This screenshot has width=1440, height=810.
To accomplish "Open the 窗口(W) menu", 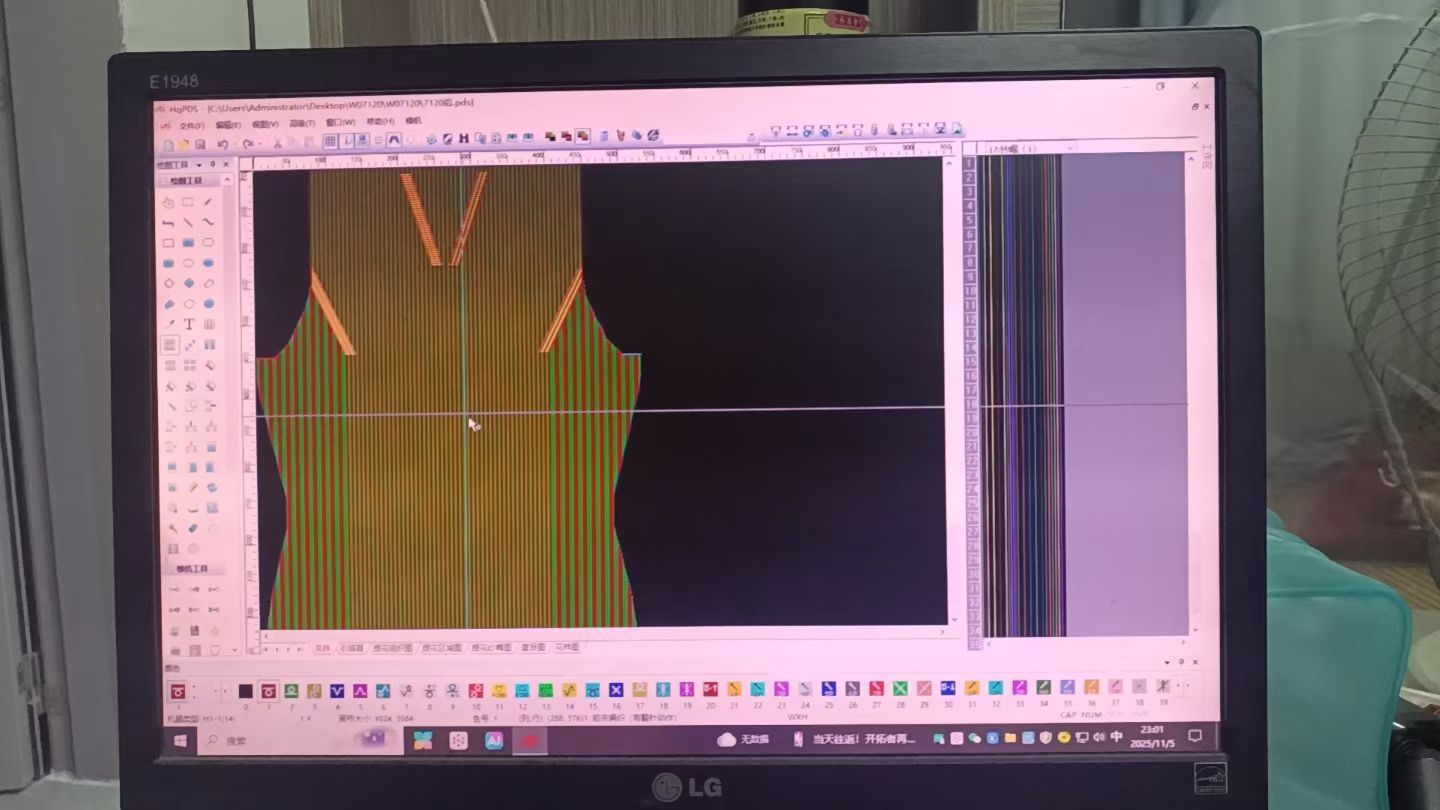I will (340, 123).
